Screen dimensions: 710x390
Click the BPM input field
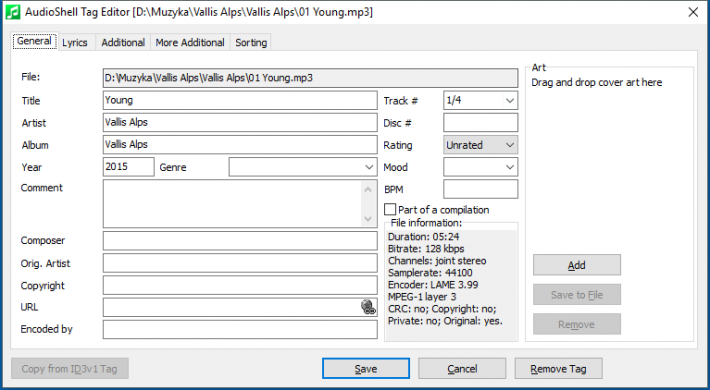click(x=480, y=189)
